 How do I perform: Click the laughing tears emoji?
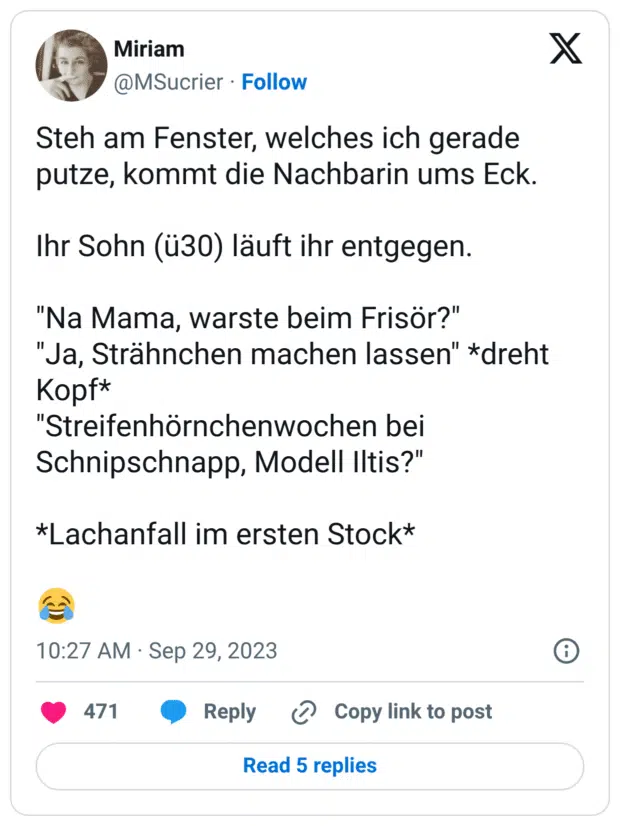pyautogui.click(x=56, y=604)
